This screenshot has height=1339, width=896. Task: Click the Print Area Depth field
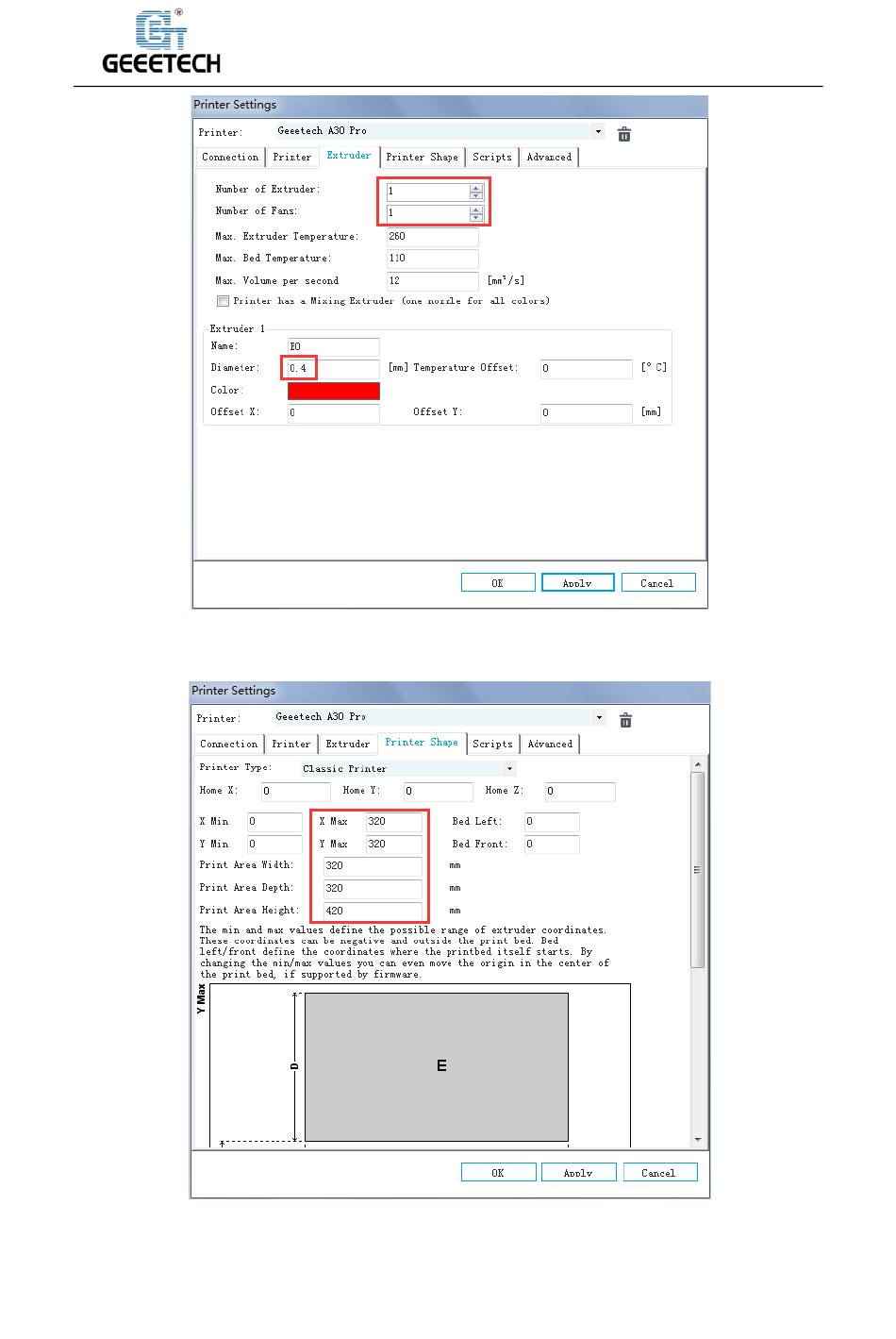tap(373, 889)
